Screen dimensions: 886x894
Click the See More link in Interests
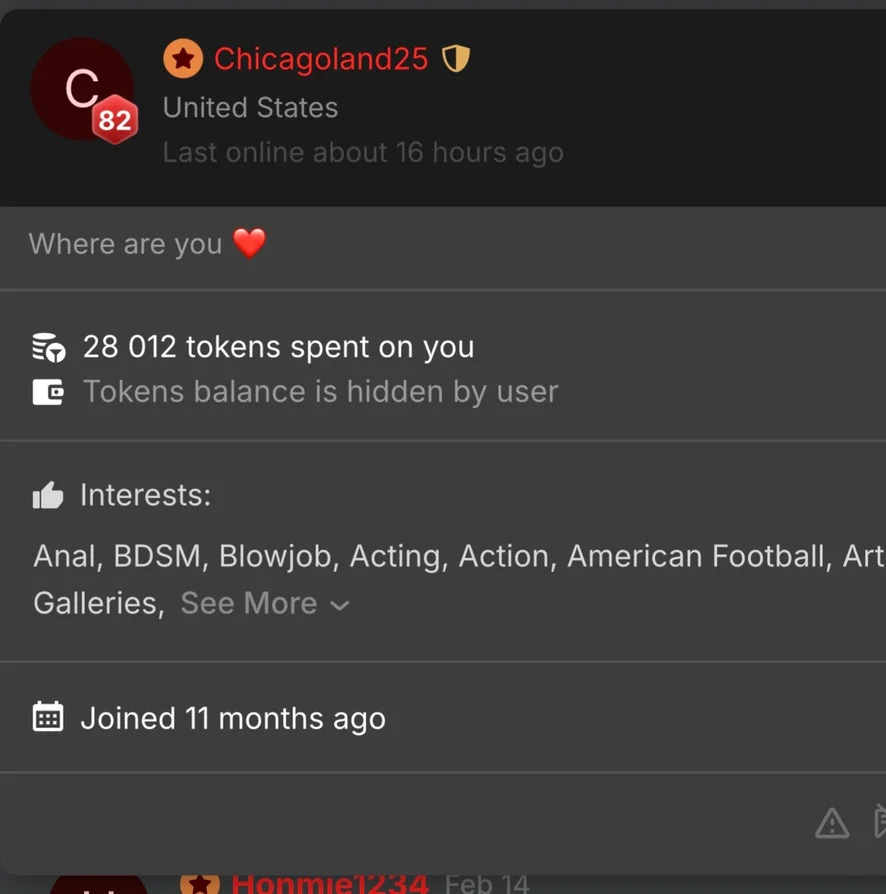(x=249, y=603)
